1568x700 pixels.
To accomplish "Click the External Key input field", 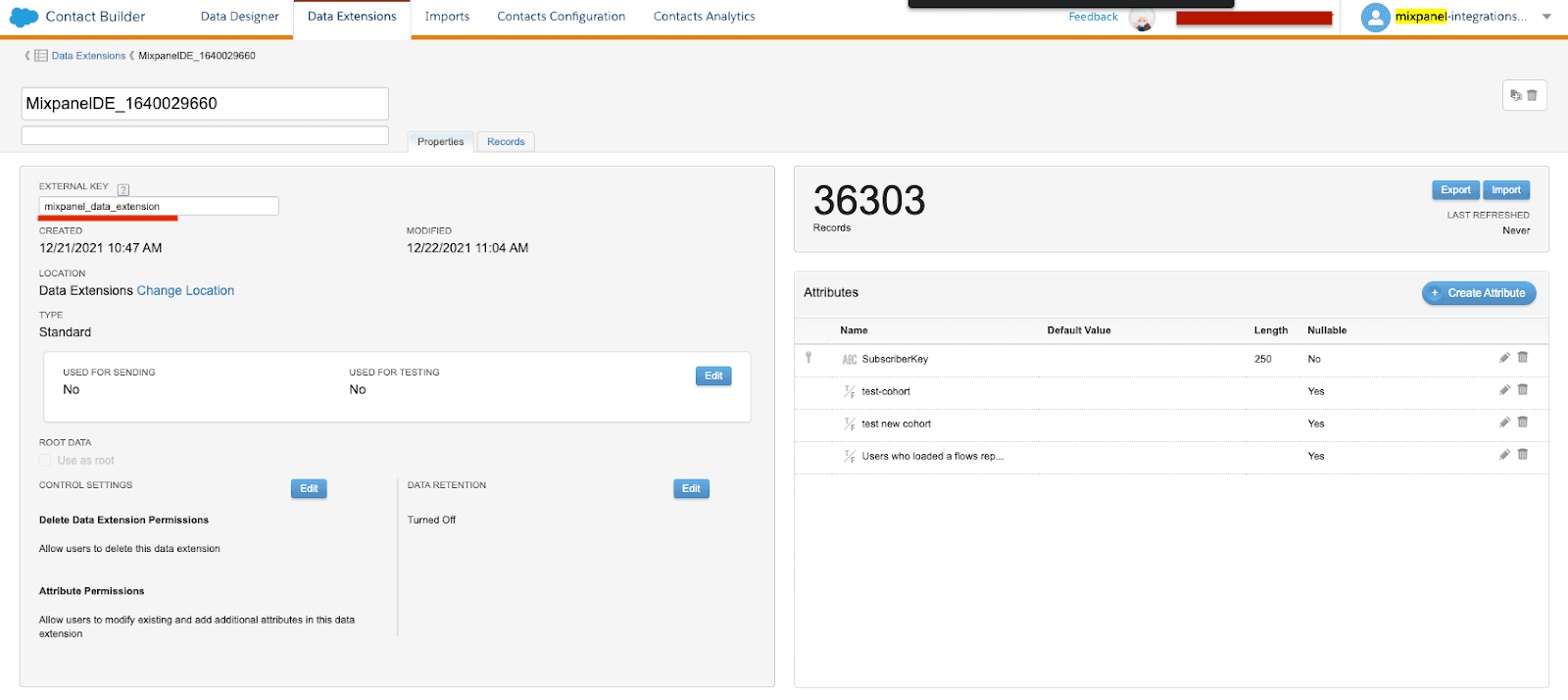I will 159,206.
